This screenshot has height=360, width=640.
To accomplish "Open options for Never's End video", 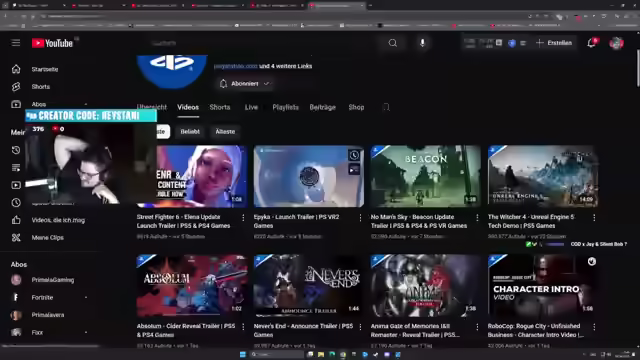I will tap(360, 327).
